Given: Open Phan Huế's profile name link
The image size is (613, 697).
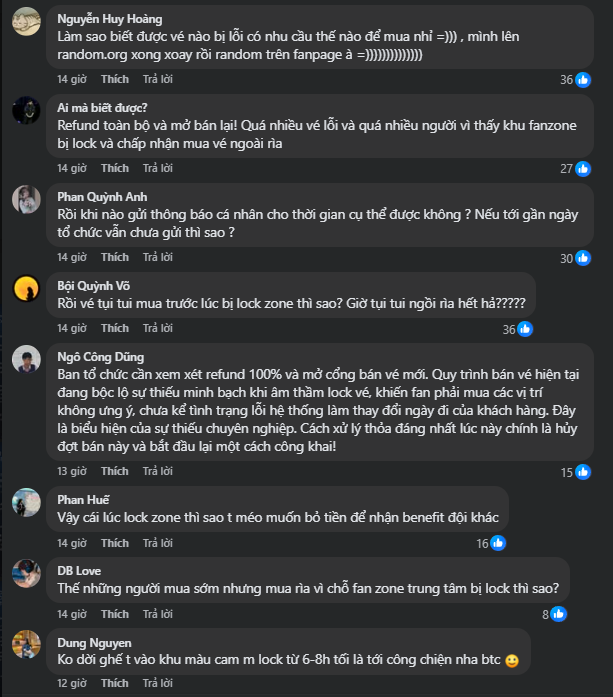Looking at the screenshot, I should pos(85,495).
